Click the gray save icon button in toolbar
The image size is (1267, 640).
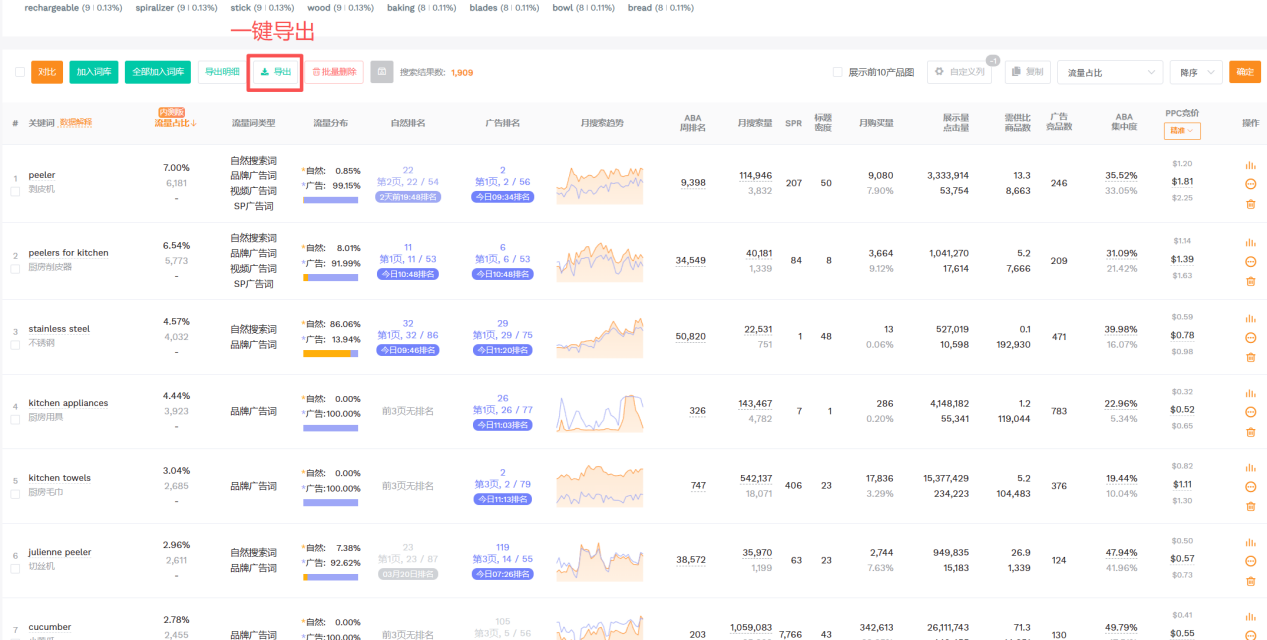coord(381,72)
